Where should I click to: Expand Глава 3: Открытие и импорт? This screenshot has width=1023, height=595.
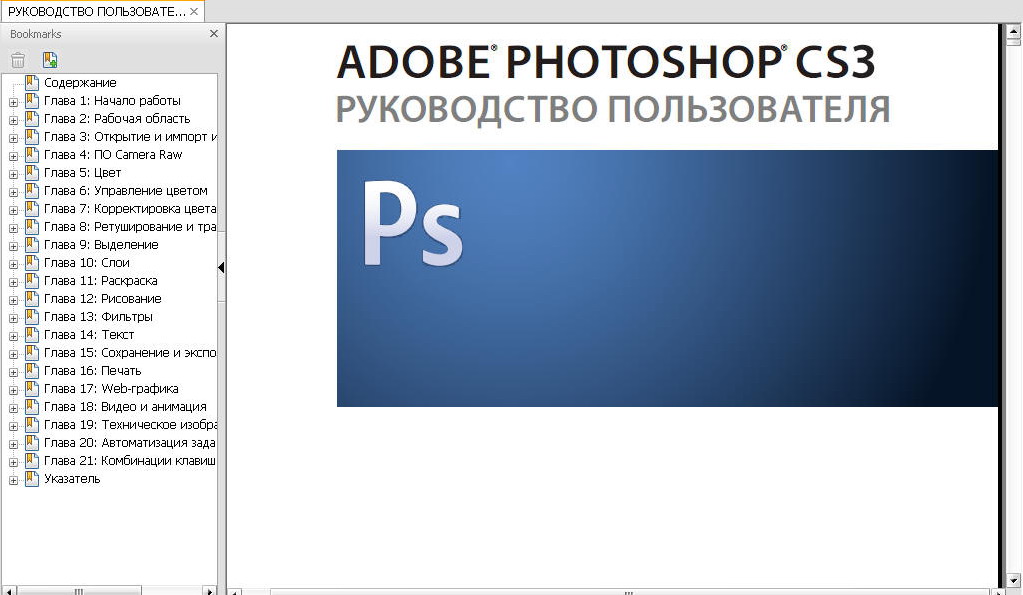(x=13, y=138)
